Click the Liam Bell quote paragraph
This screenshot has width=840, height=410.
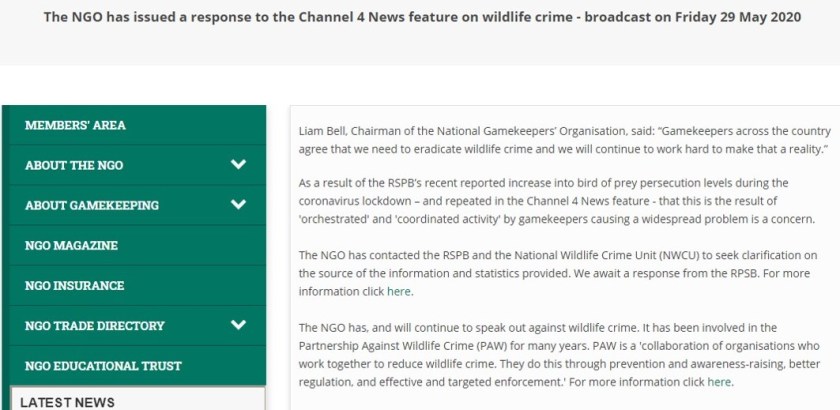click(565, 140)
